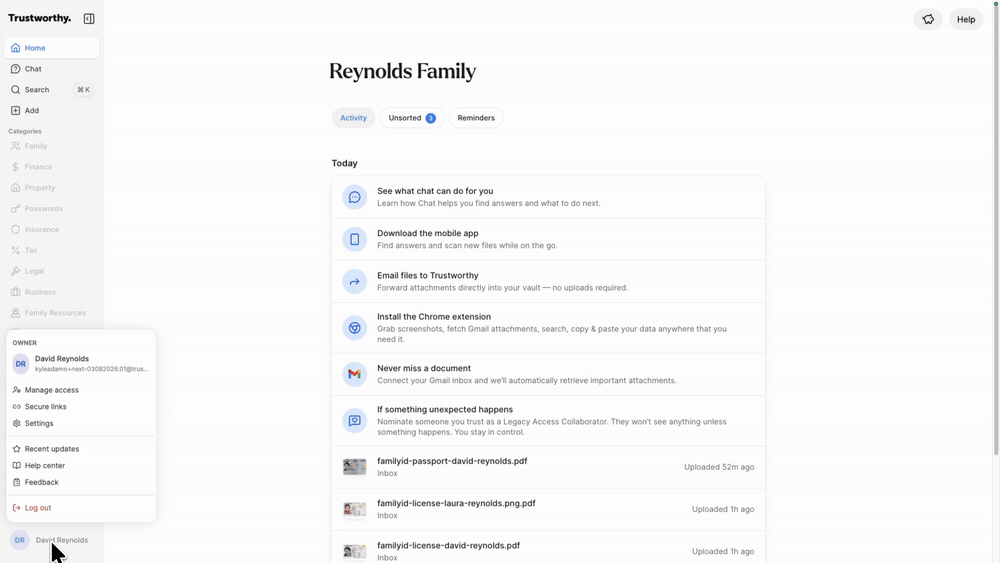Click the Gmail icon
Viewport: 1000px width, 563px height.
click(354, 374)
